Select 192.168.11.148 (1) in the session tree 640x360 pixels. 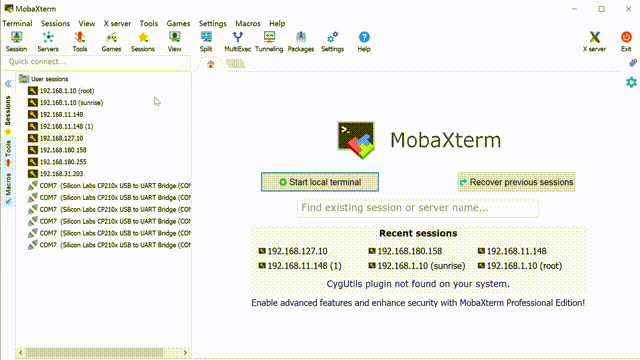tap(61, 126)
